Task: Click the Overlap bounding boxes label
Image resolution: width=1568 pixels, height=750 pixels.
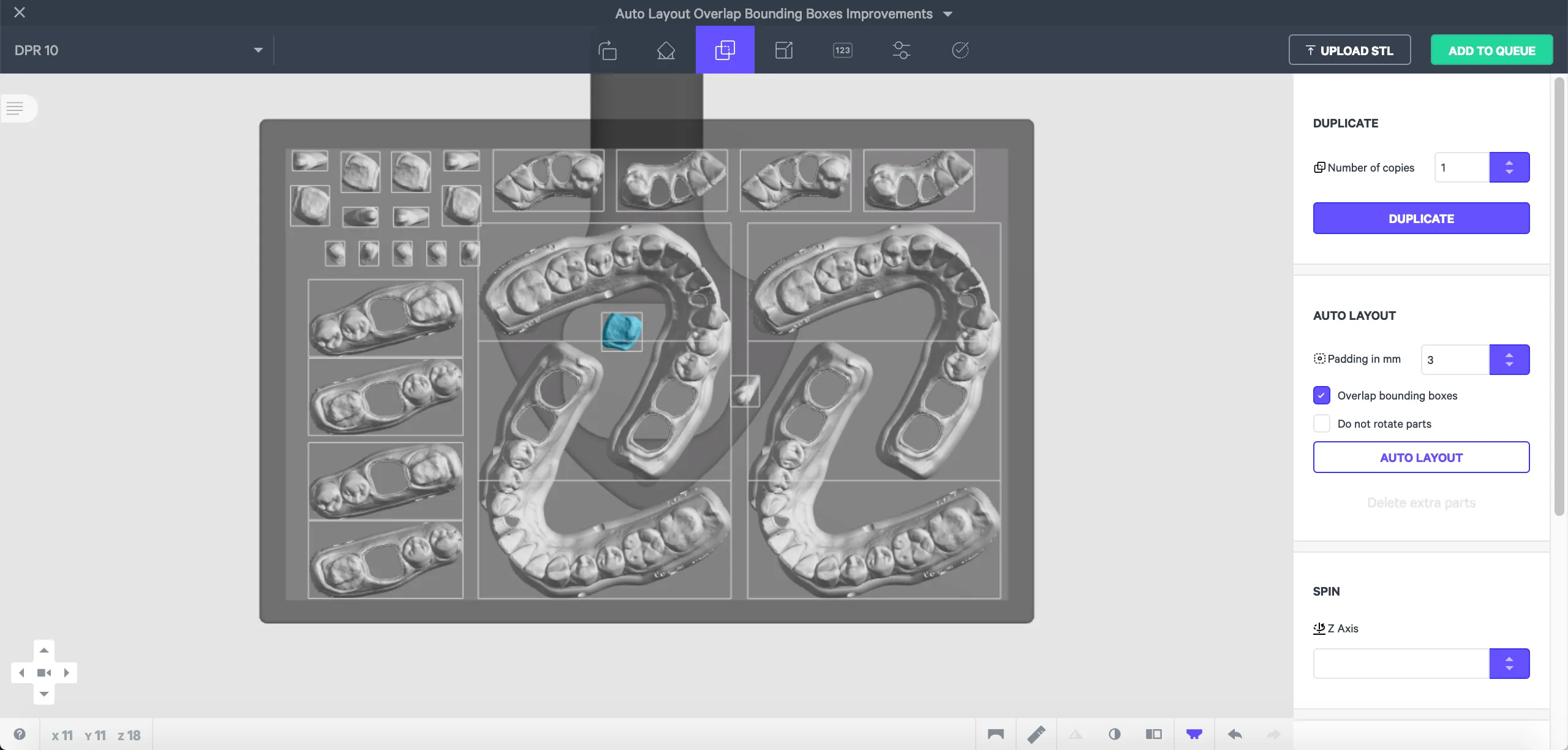Action: click(x=1397, y=395)
